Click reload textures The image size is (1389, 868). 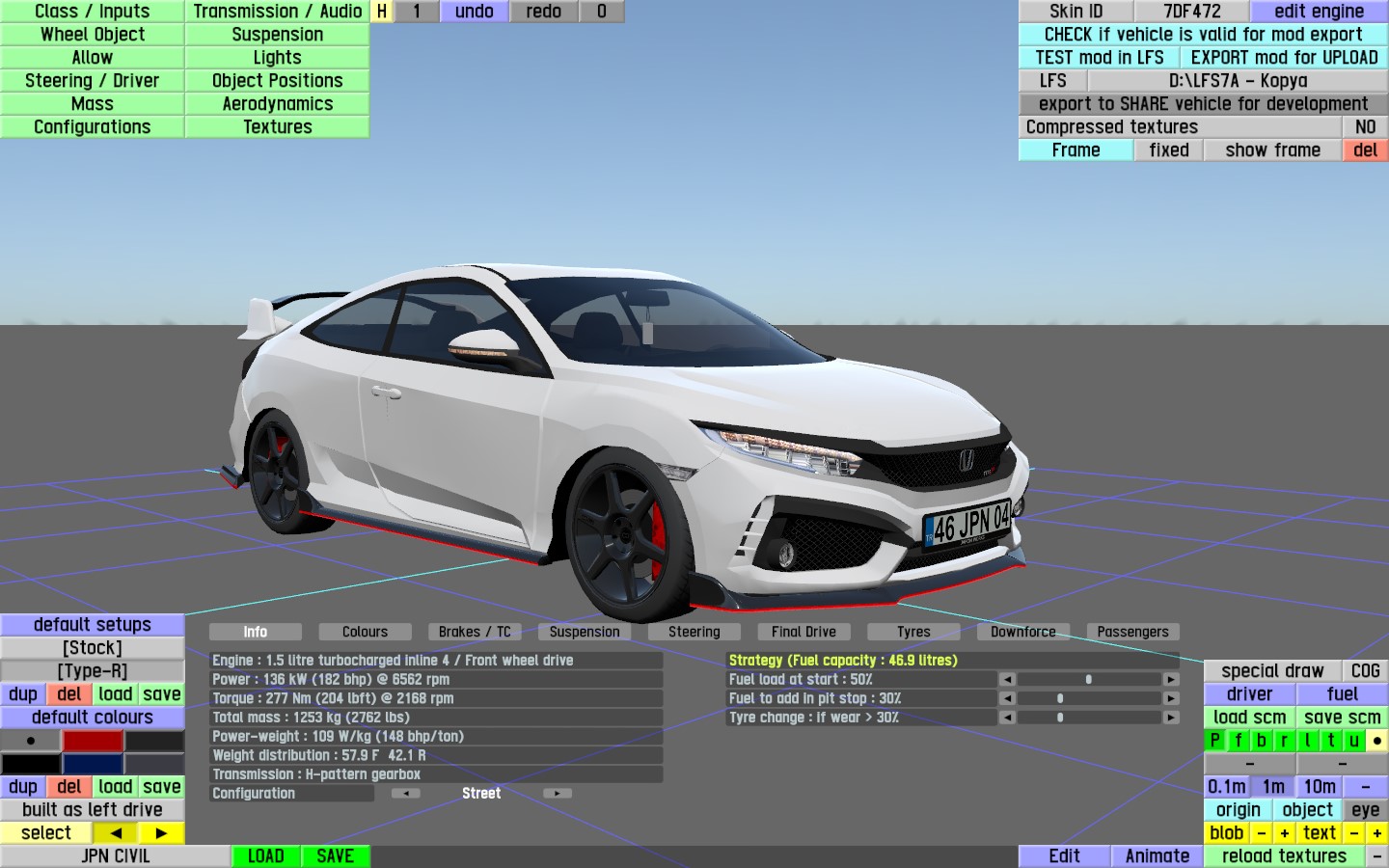coord(1284,856)
